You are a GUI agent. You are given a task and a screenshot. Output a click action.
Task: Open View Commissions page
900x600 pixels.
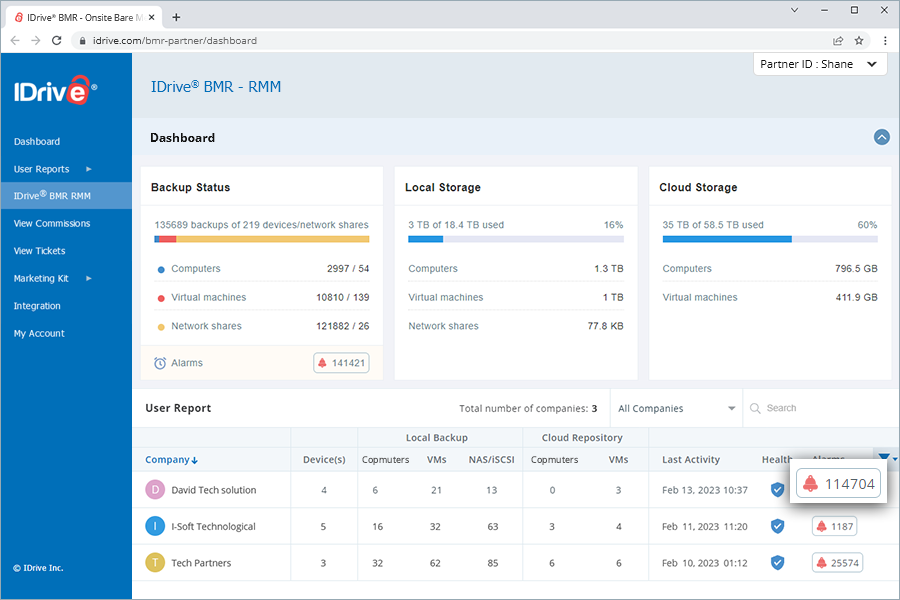(x=52, y=223)
